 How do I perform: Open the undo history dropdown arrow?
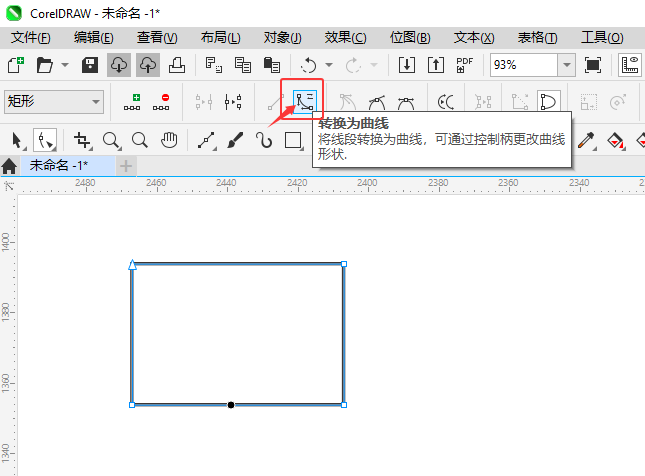click(x=329, y=65)
